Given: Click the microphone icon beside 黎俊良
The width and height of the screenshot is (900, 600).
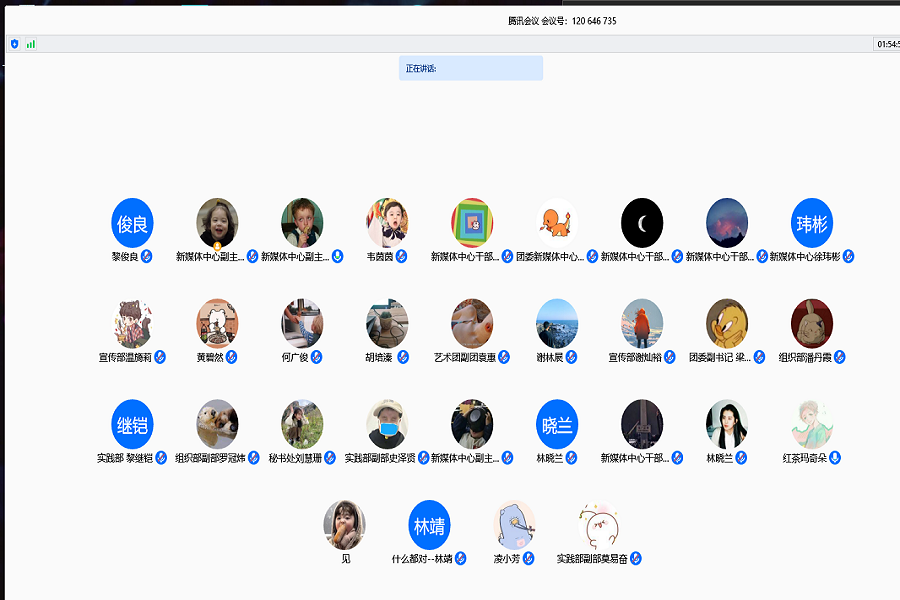Looking at the screenshot, I should pyautogui.click(x=146, y=257).
